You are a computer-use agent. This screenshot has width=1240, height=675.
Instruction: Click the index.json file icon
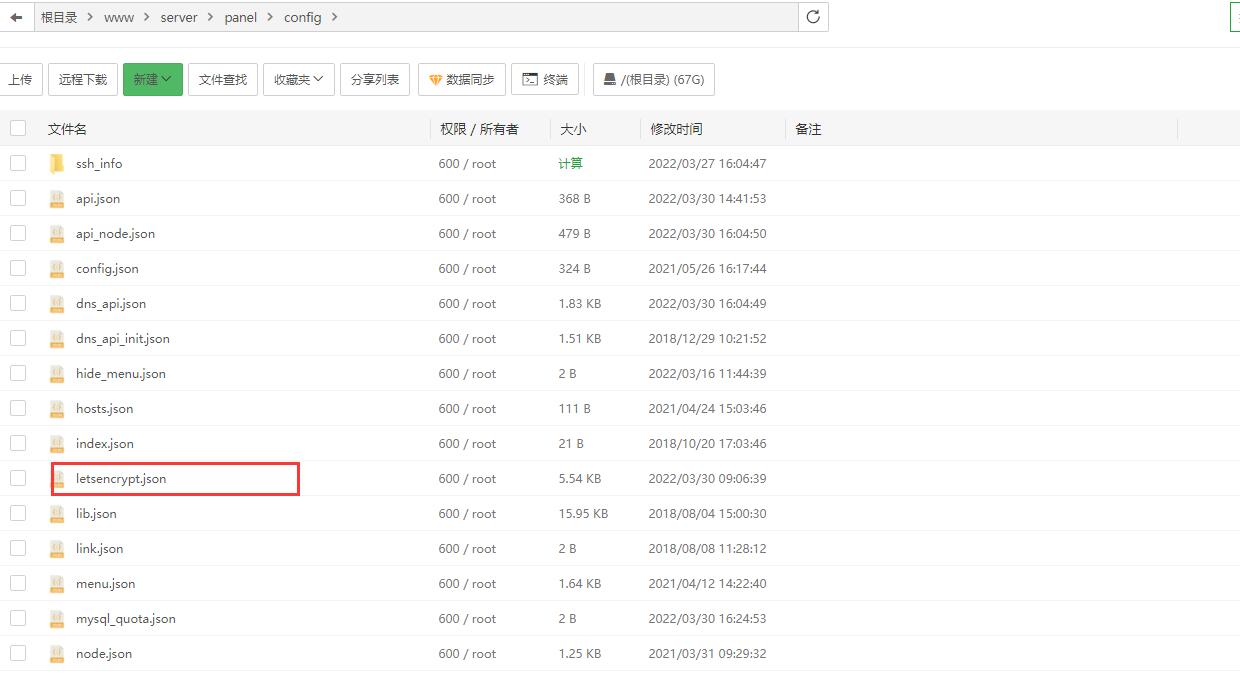[57, 444]
